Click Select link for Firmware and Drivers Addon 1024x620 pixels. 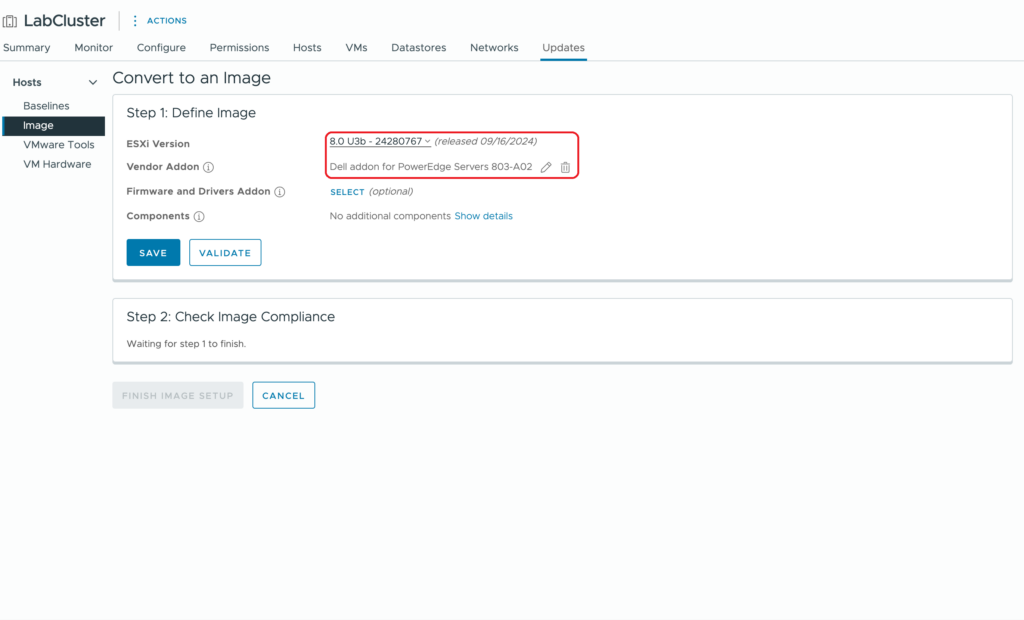[347, 192]
